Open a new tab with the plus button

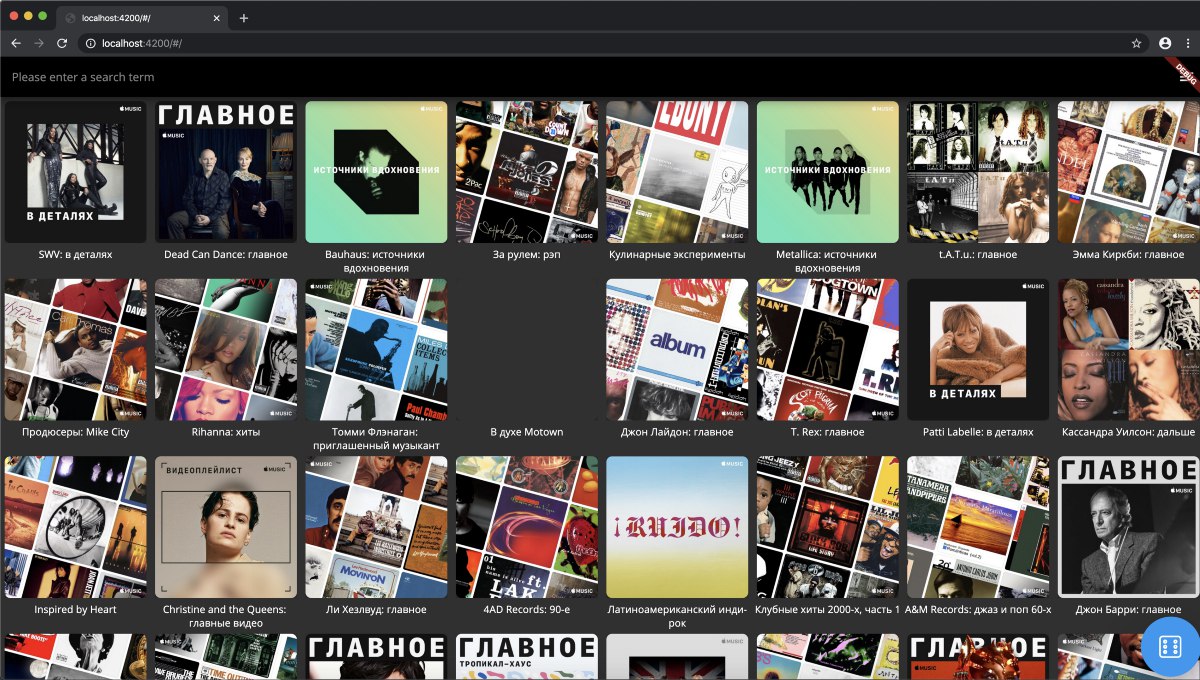tap(244, 18)
